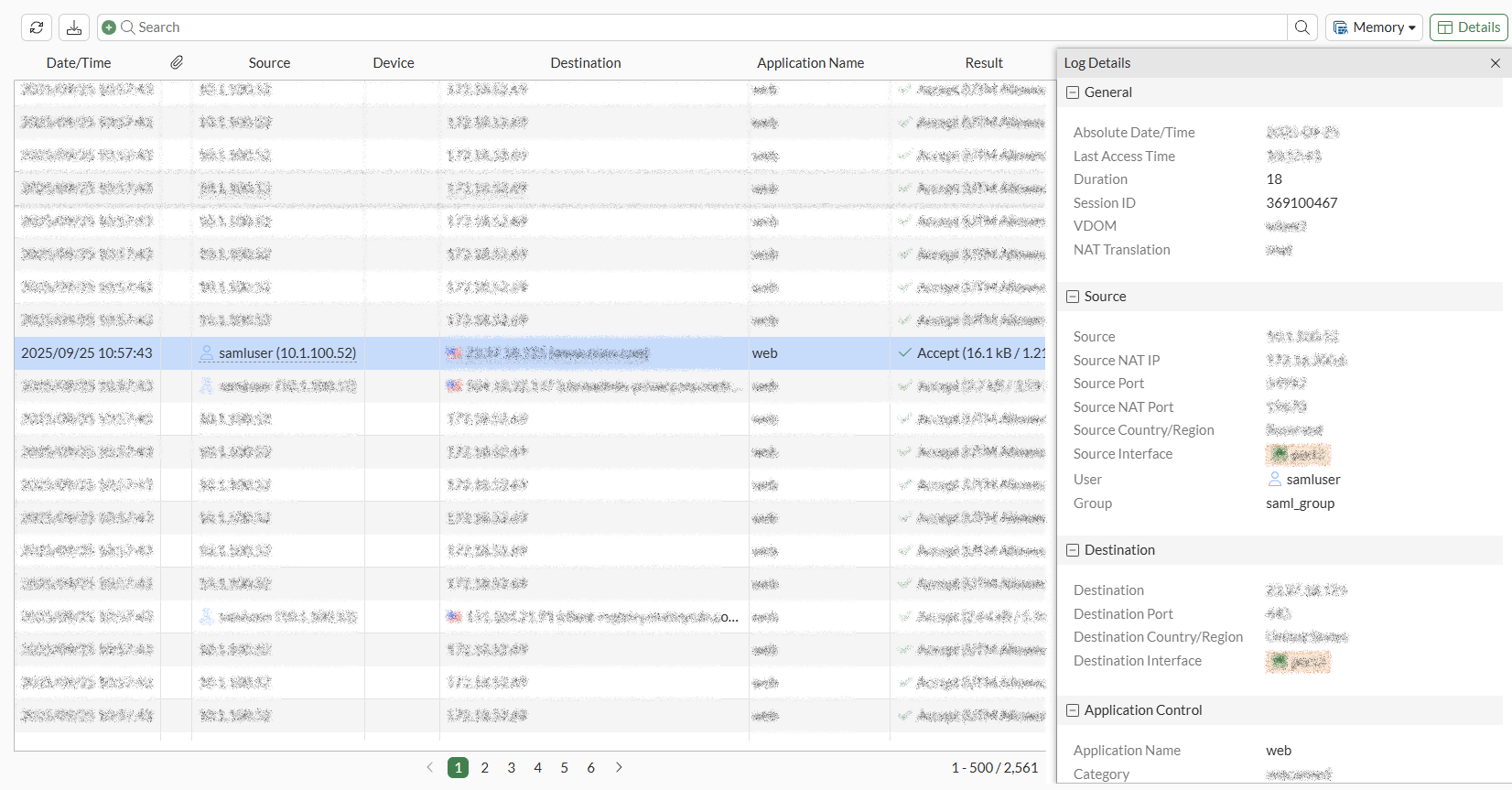Click the 'Destination Port' field label
This screenshot has width=1512, height=790.
(x=1123, y=614)
